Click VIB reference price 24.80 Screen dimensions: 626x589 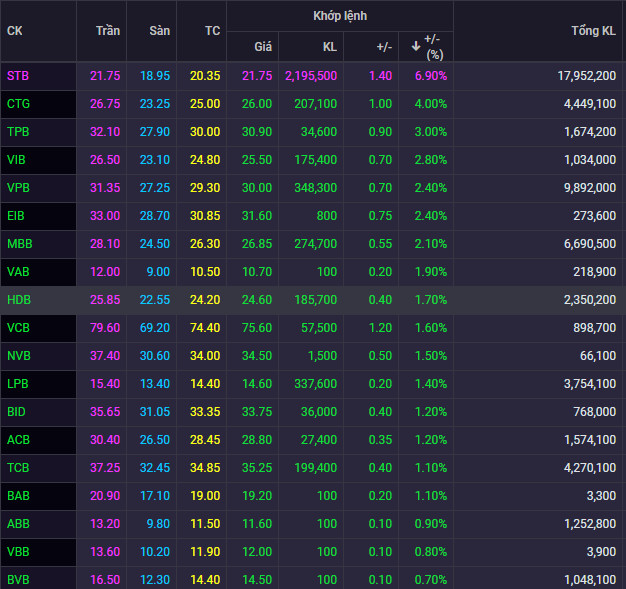[205, 160]
